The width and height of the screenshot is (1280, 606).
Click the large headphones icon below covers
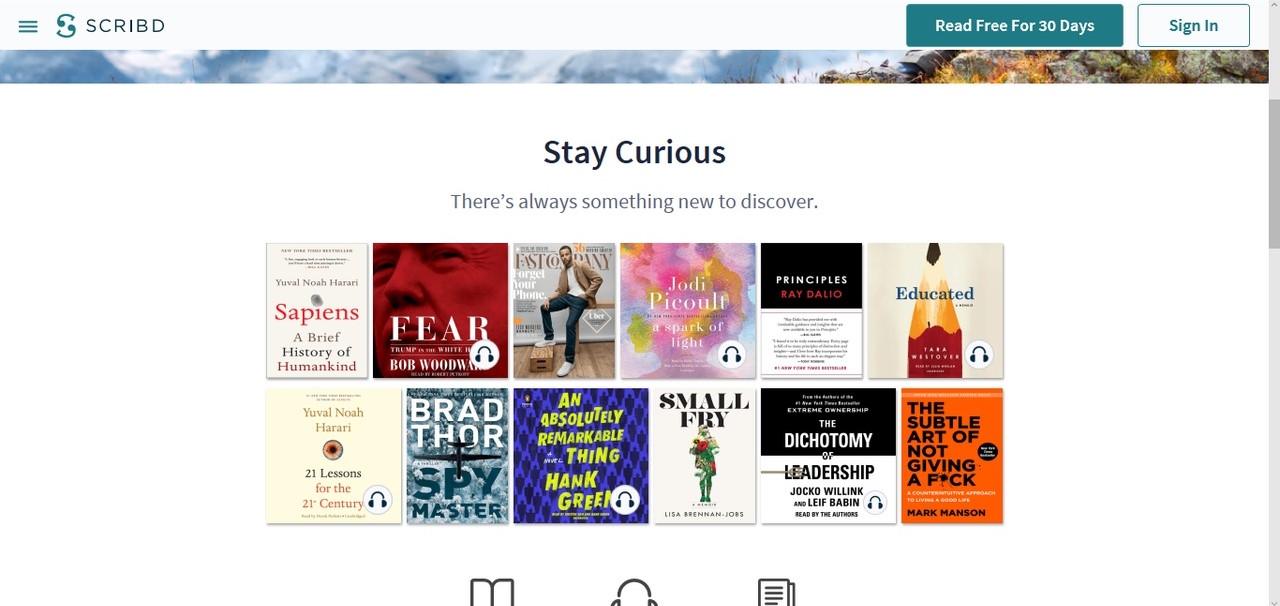(x=634, y=592)
